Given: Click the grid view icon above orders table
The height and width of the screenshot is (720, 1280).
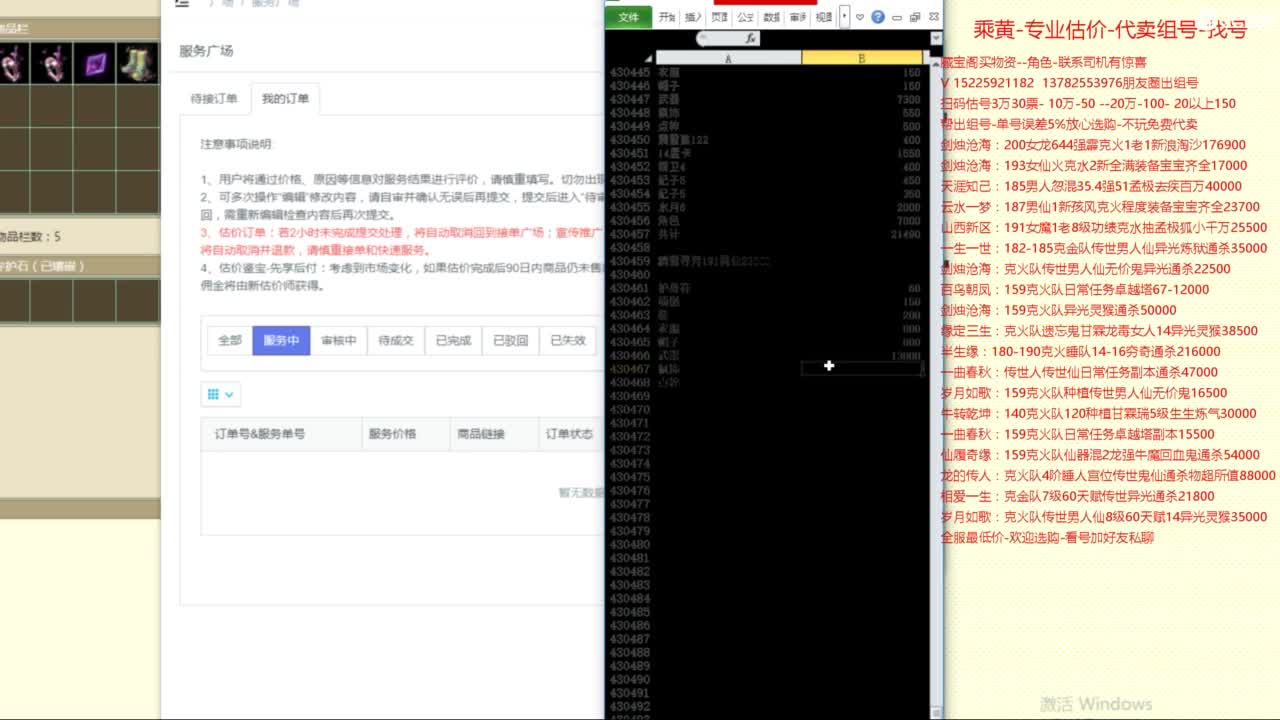Looking at the screenshot, I should [213, 395].
